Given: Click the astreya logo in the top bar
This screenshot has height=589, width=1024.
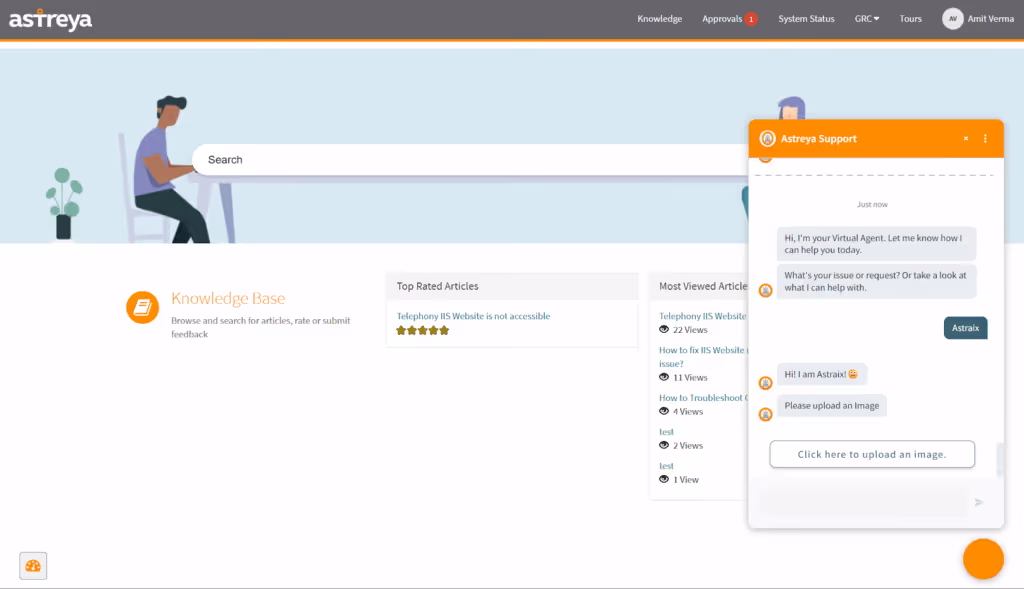Looking at the screenshot, I should [x=50, y=18].
